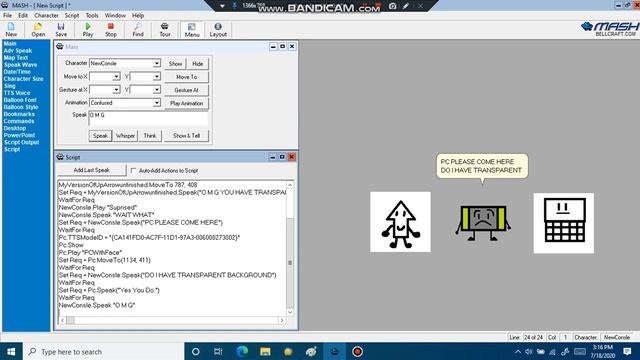640x360 pixels.
Task: Open the Character menu
Action: point(46,16)
